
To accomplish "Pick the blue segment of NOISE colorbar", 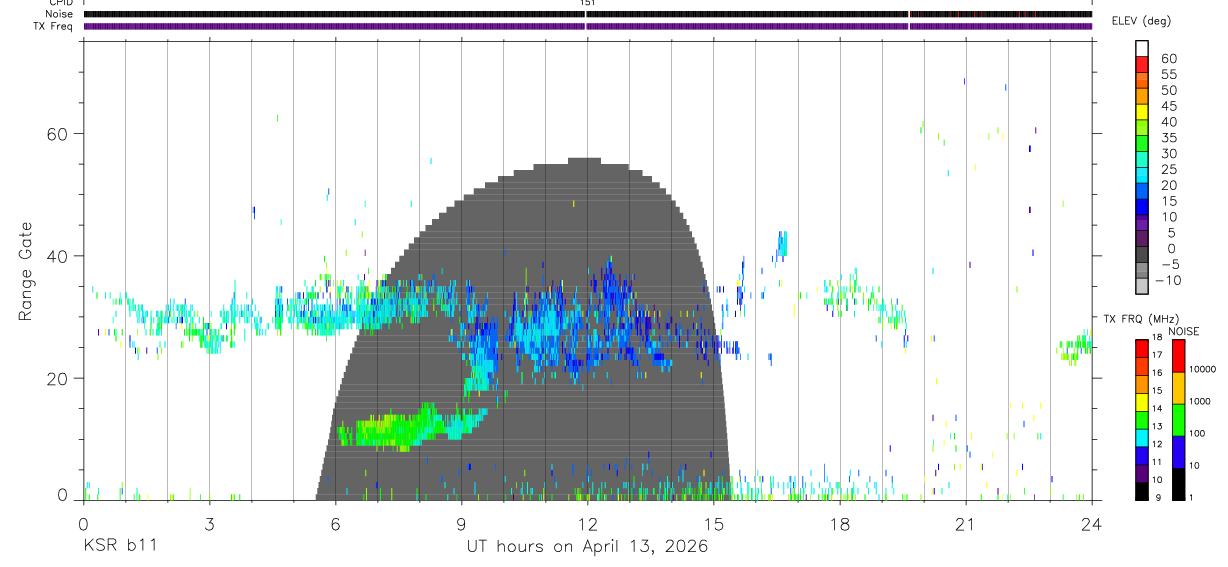I will click(1178, 452).
